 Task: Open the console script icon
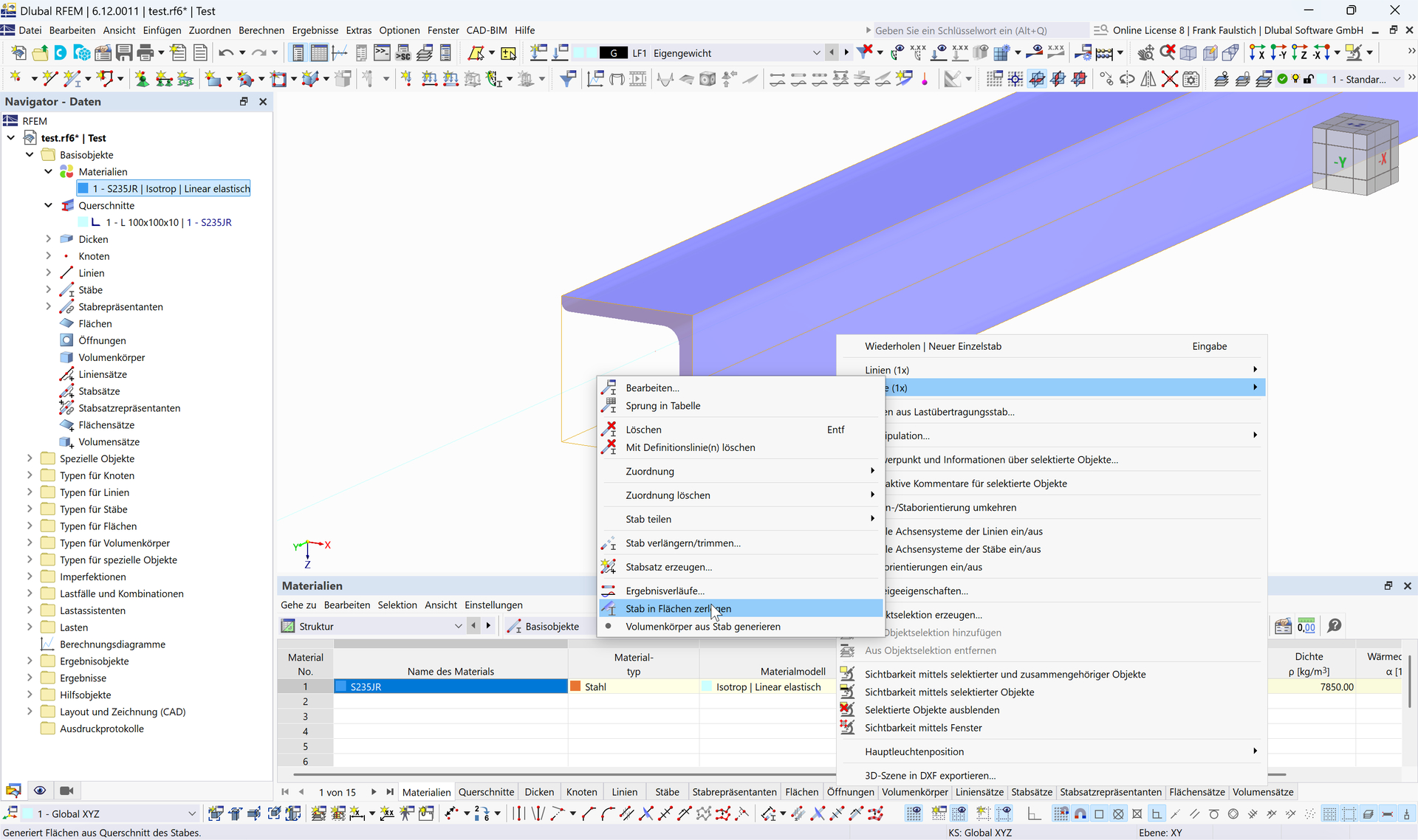[x=382, y=52]
